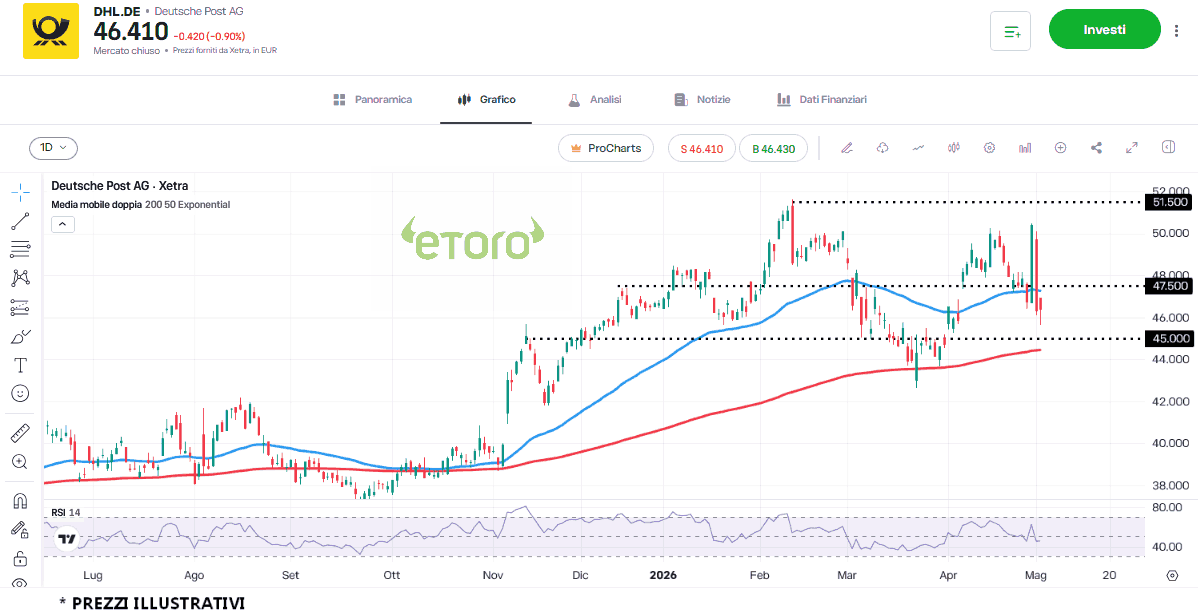1198x614 pixels.
Task: Open the three-dot more options menu
Action: [x=1176, y=31]
